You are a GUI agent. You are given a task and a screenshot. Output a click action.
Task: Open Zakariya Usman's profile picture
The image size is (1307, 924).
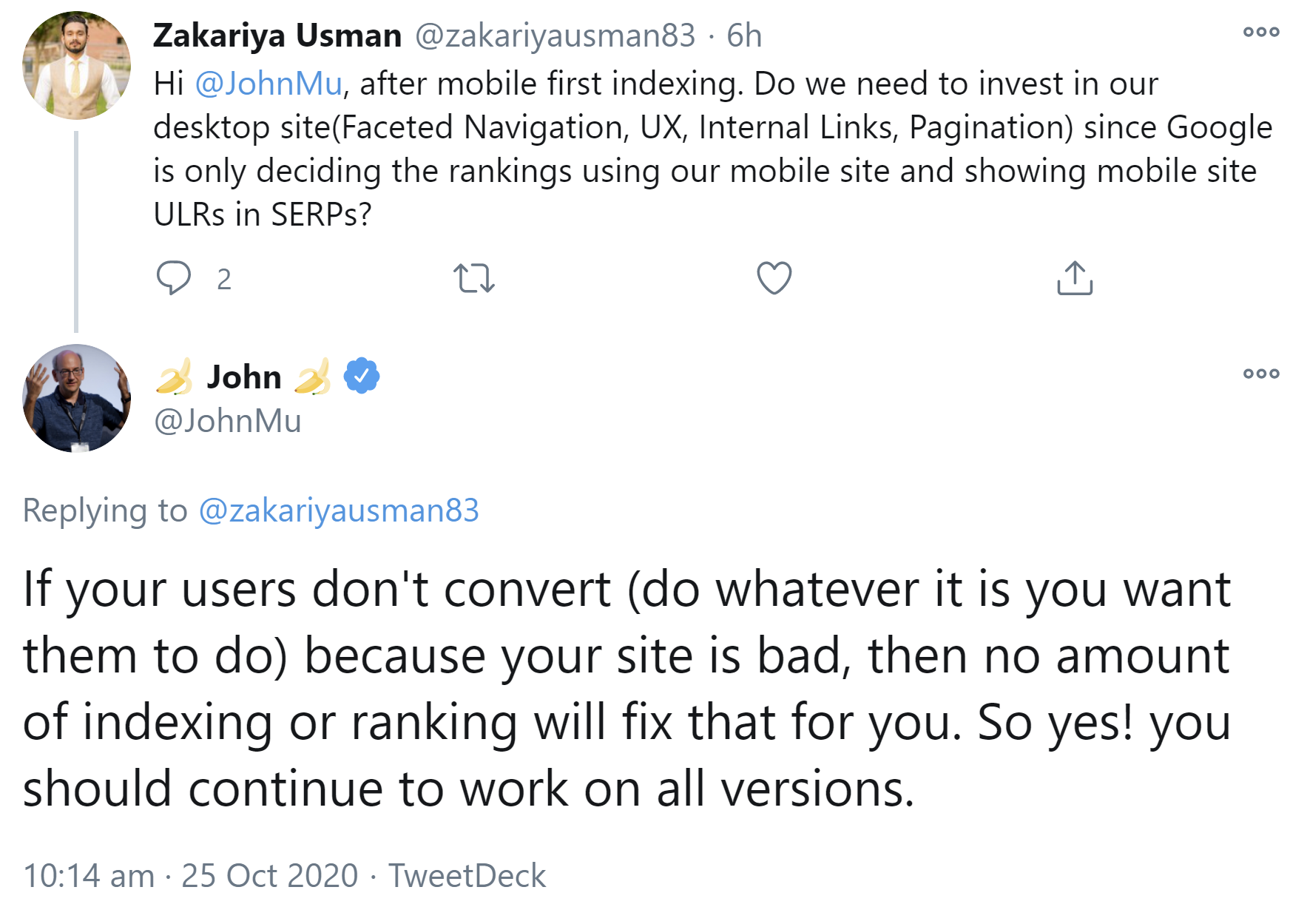coord(76,65)
